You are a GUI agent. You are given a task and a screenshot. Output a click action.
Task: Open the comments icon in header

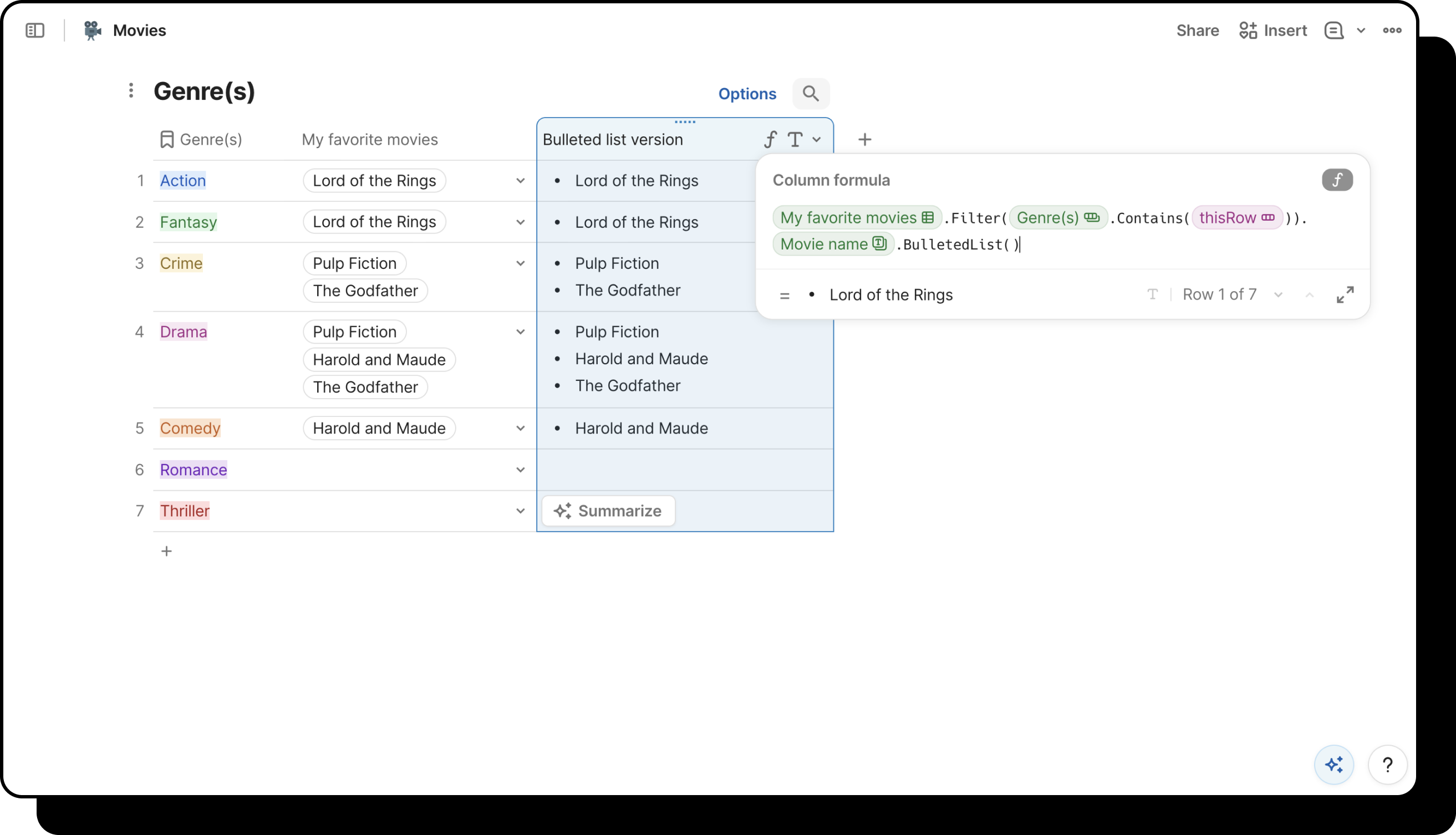click(x=1334, y=30)
